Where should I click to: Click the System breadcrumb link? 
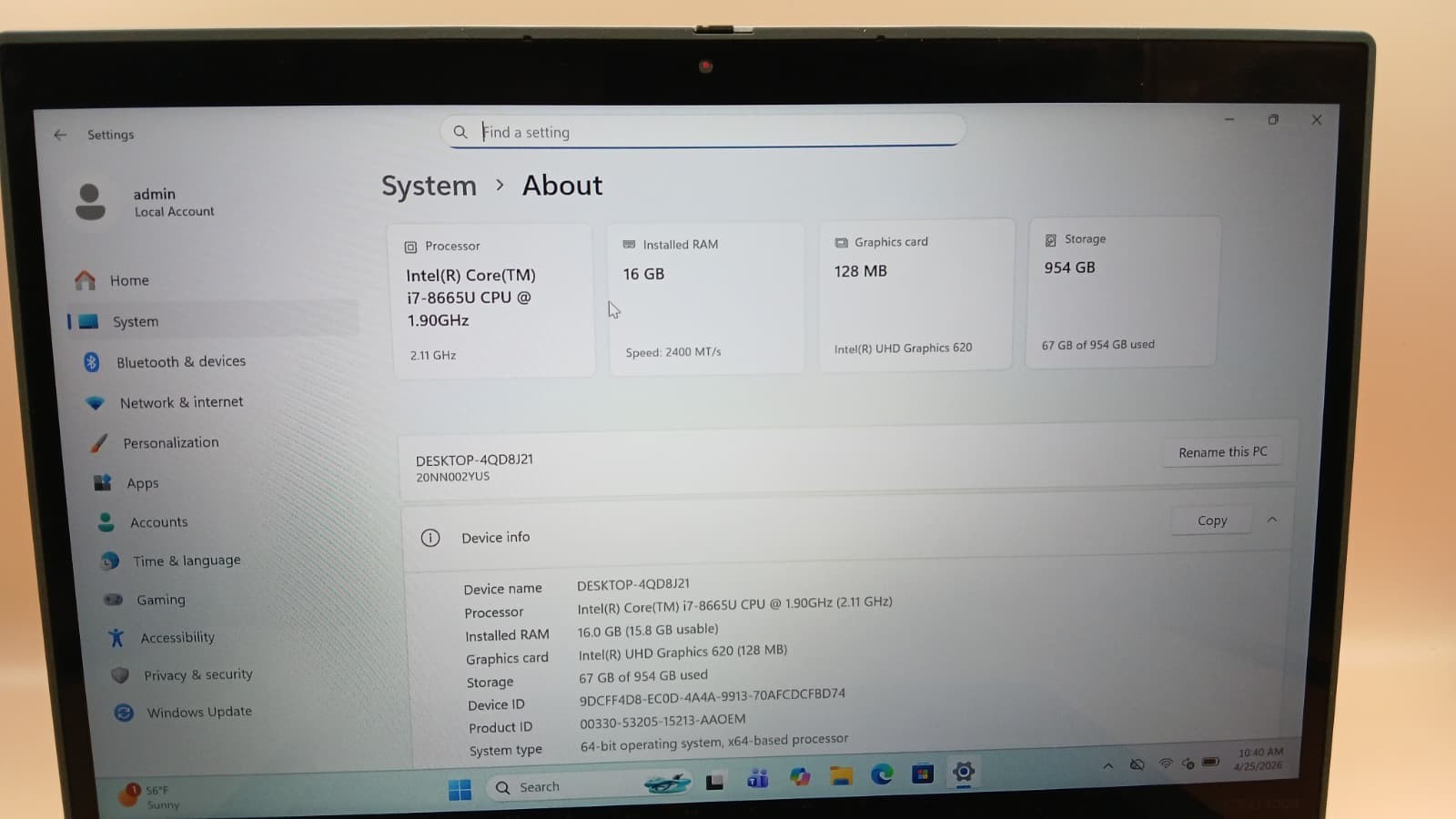[x=429, y=187]
